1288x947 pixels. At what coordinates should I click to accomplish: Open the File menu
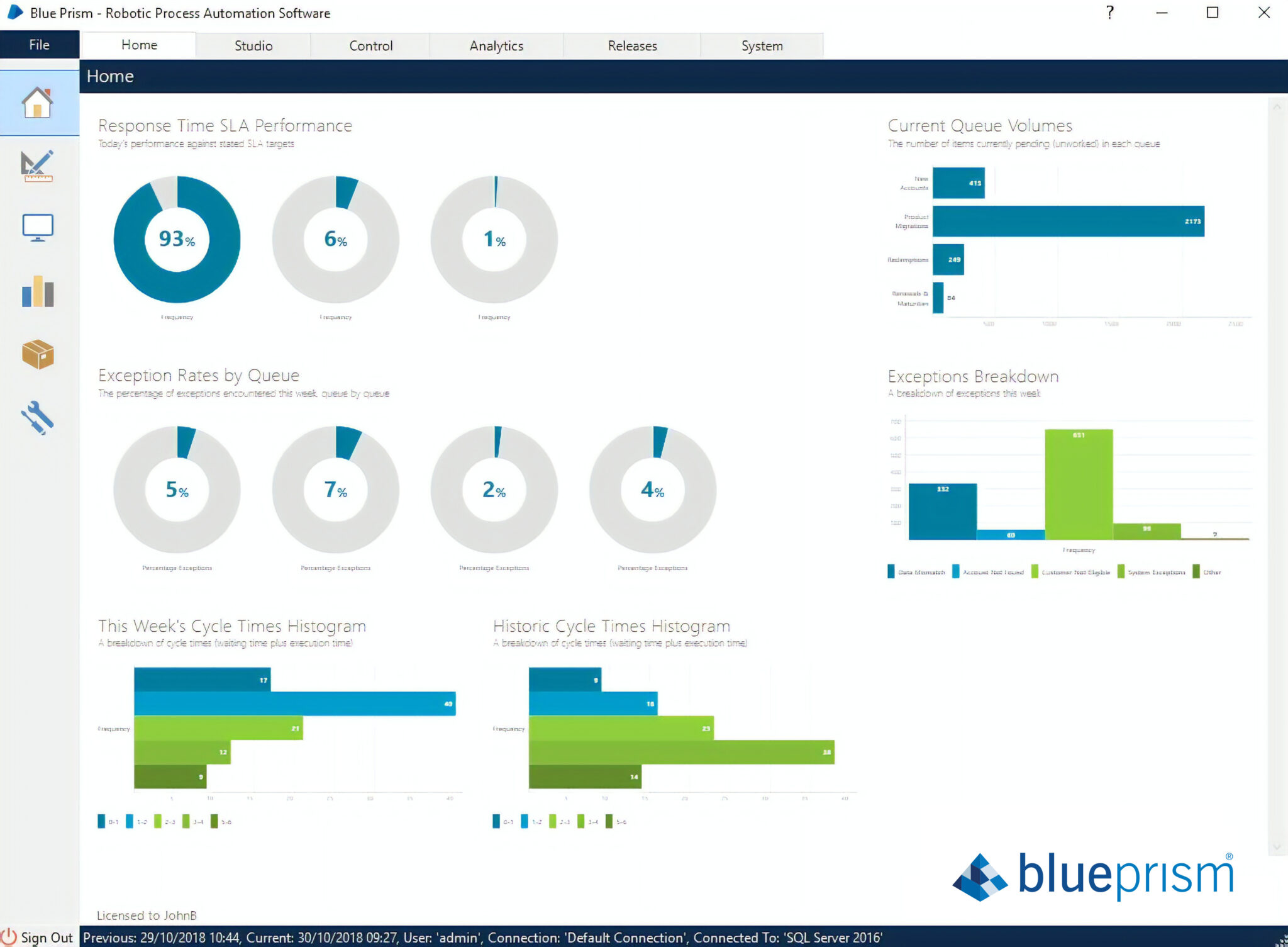(x=38, y=45)
